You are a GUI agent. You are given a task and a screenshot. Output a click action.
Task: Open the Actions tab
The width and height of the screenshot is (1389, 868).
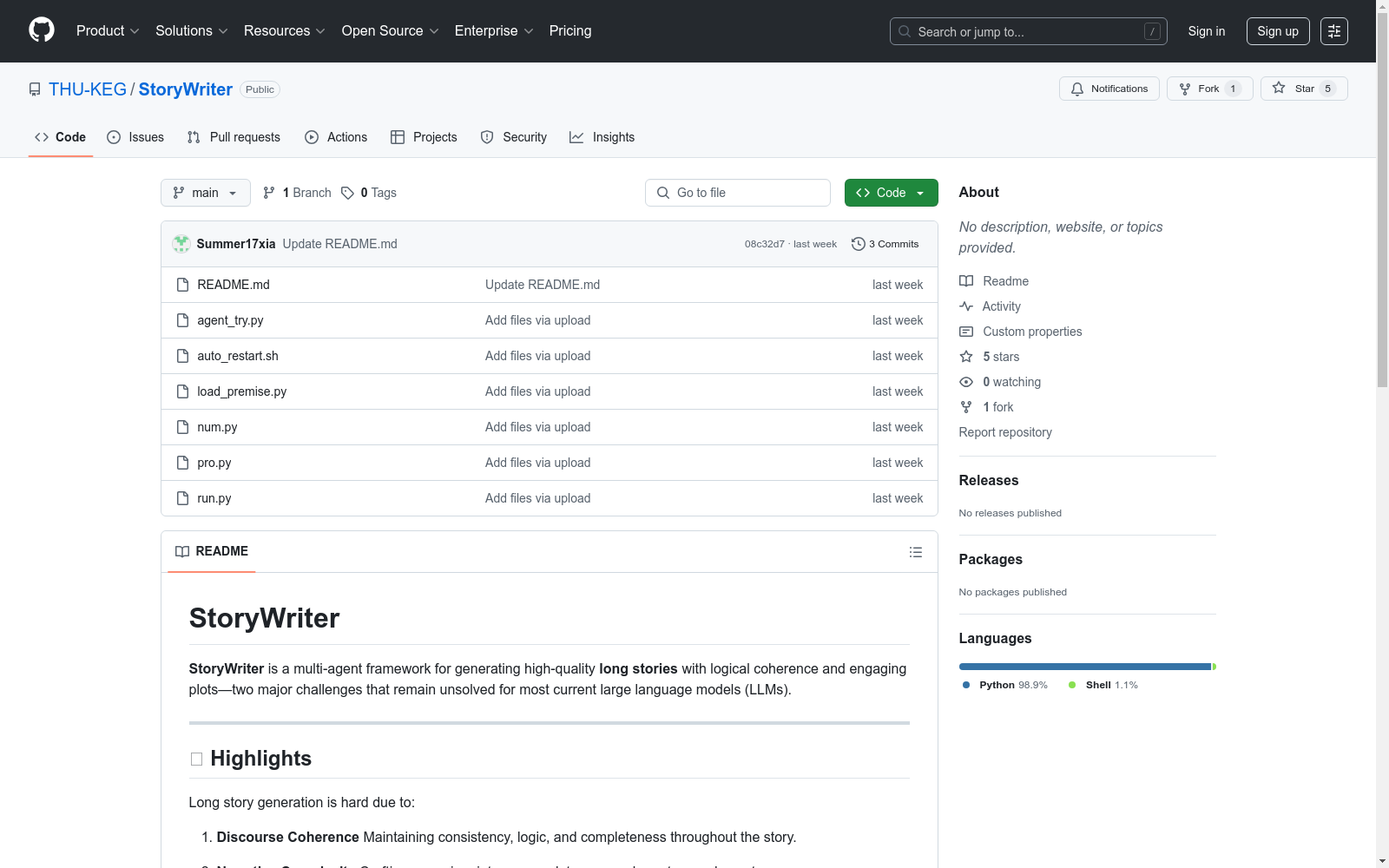coord(336,137)
